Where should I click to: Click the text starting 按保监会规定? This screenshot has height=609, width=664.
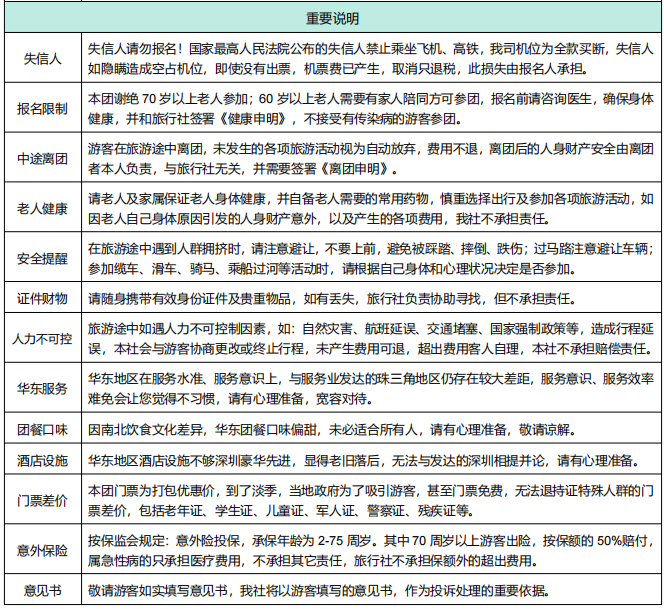click(371, 550)
